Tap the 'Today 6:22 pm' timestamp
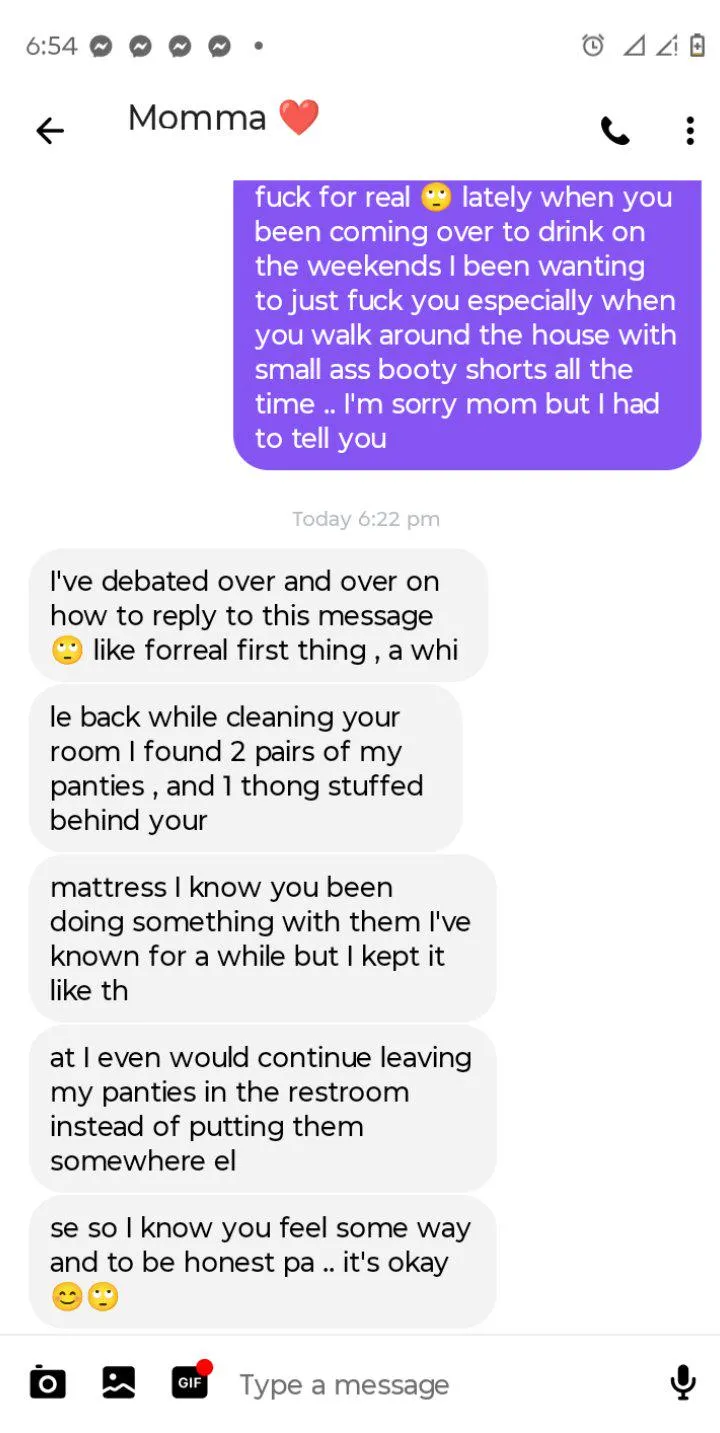 [366, 519]
